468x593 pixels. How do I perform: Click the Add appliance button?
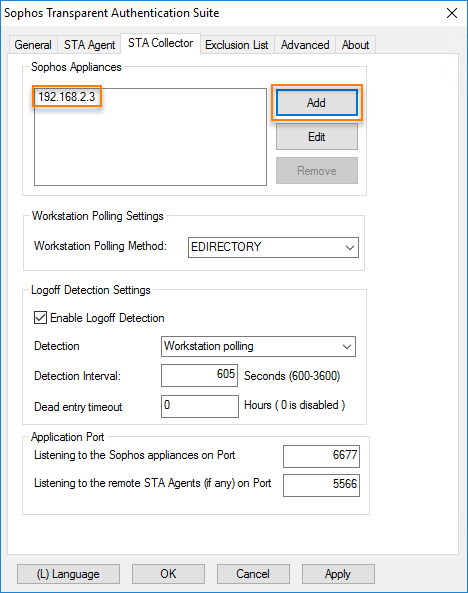click(317, 102)
